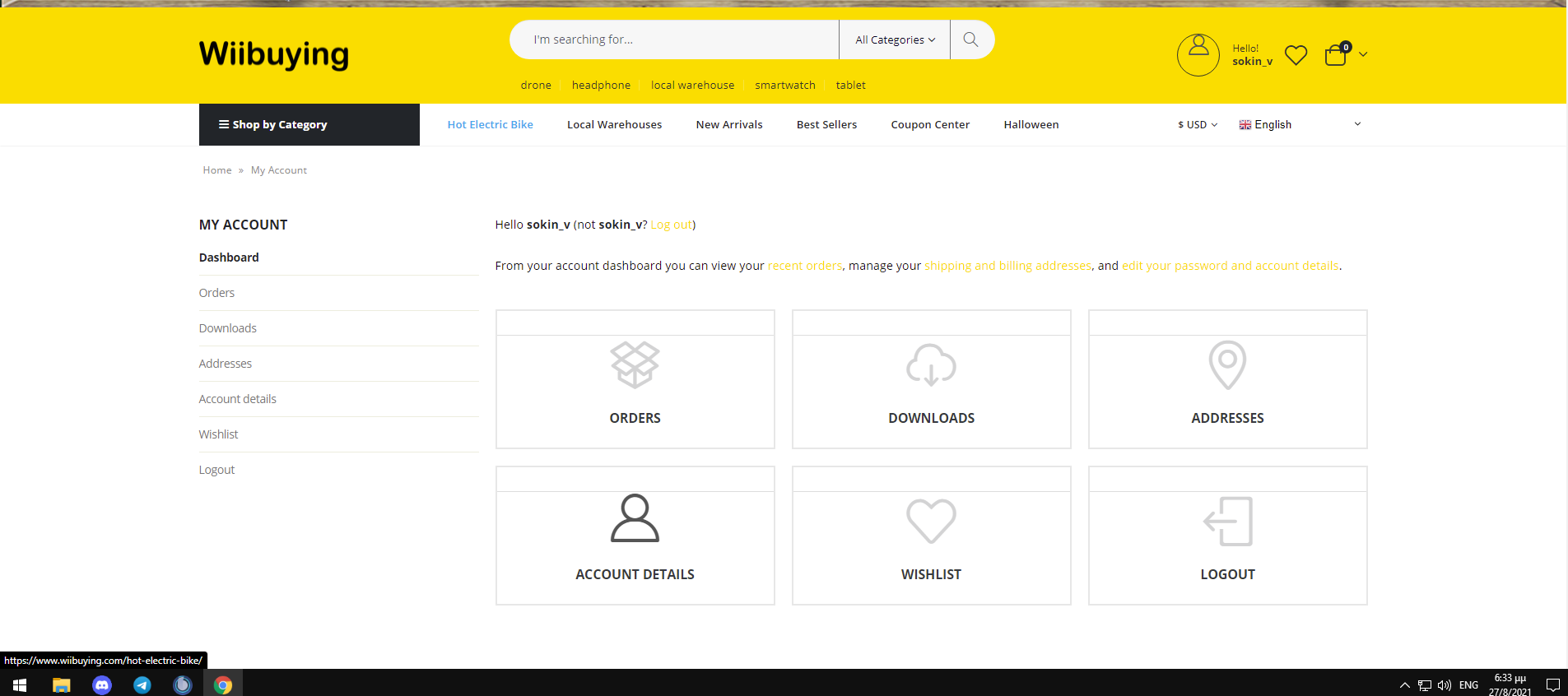
Task: Click the 'Log out' link in greeting
Action: (x=672, y=225)
